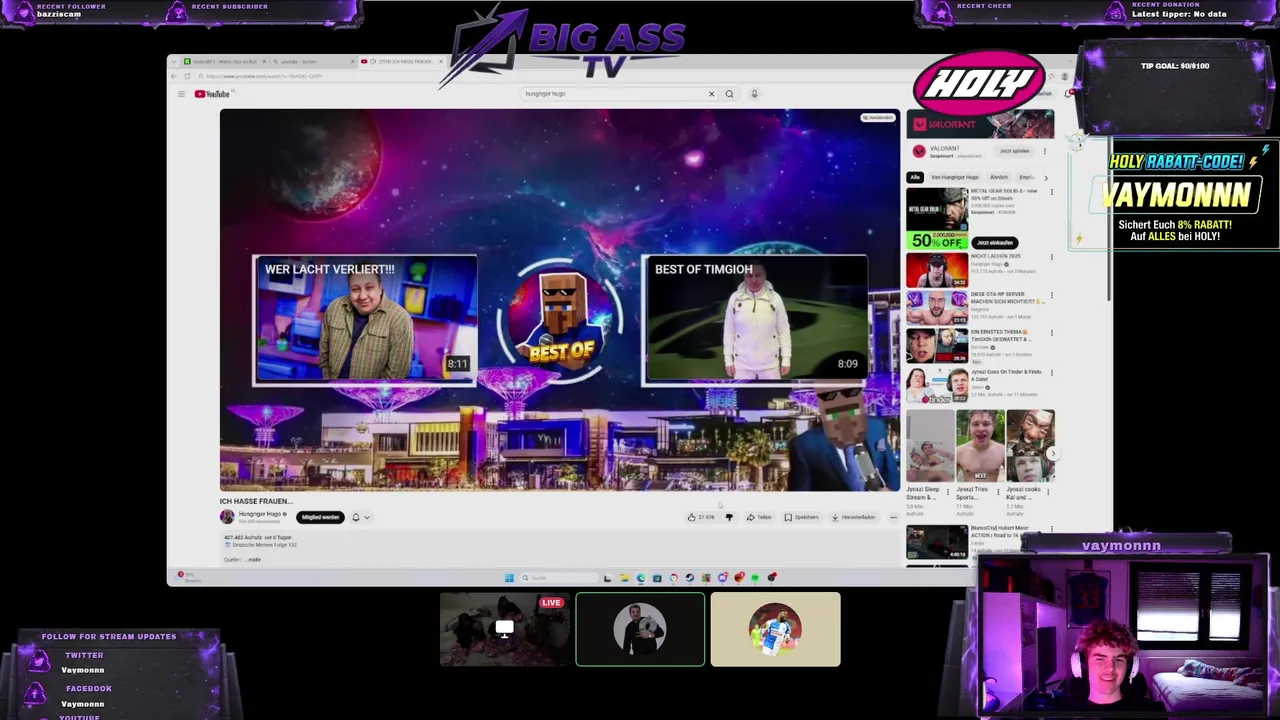Image resolution: width=1280 pixels, height=720 pixels.
Task: Select the Alle filter chip
Action: [x=914, y=177]
